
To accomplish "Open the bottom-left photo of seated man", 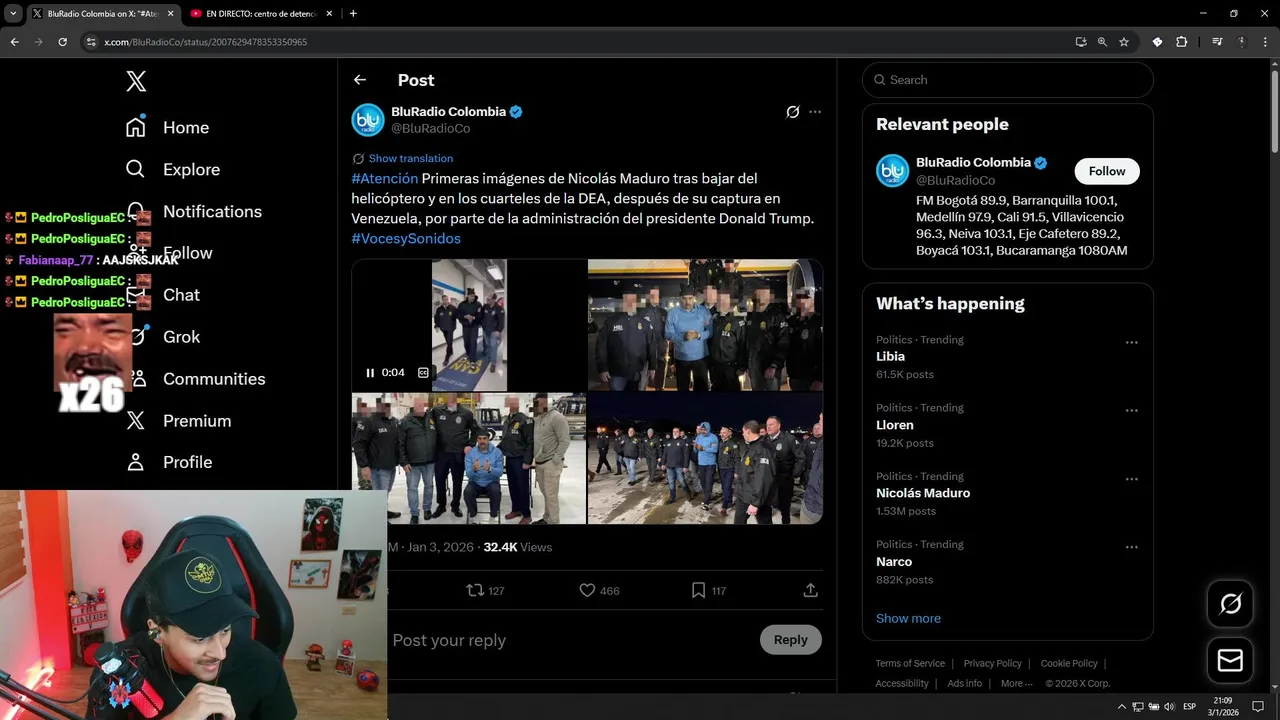I will [x=468, y=458].
